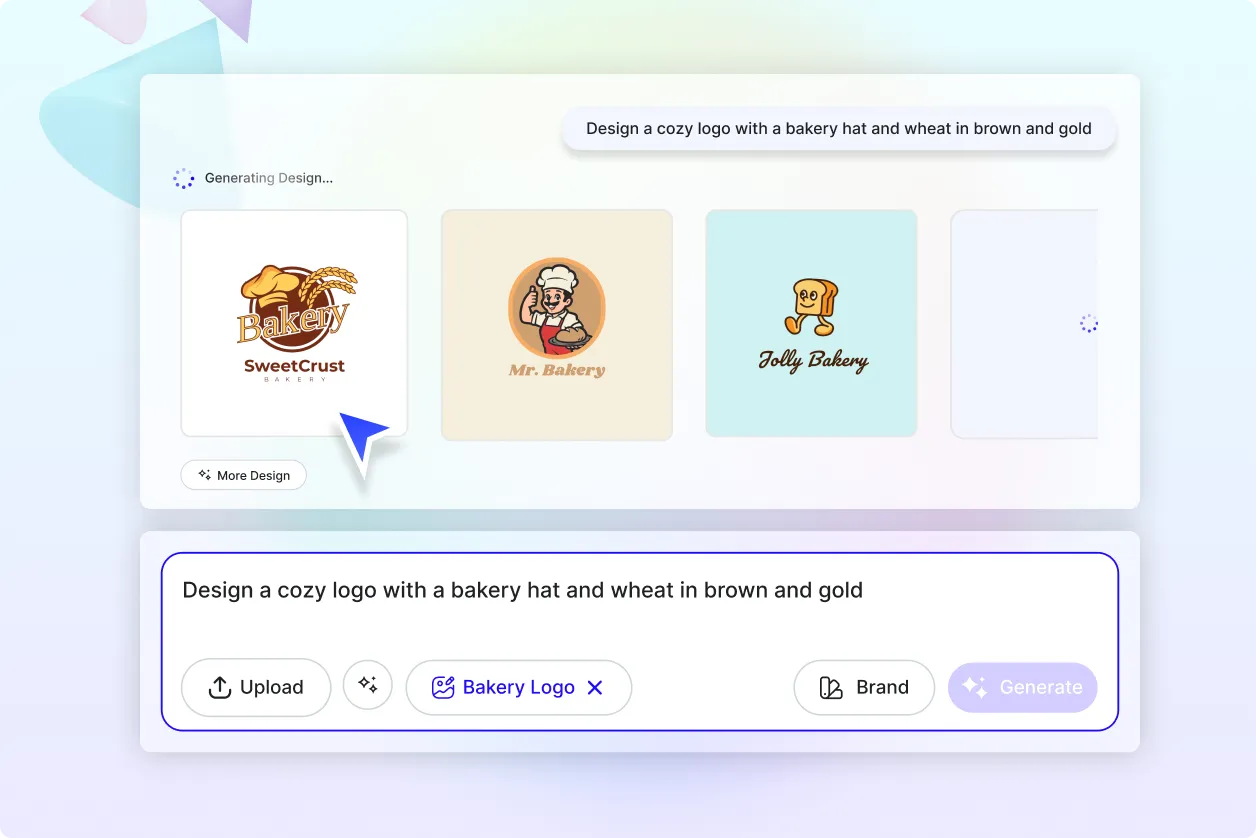This screenshot has width=1256, height=838.
Task: Click the sparkle enhance prompt icon button
Action: [368, 685]
